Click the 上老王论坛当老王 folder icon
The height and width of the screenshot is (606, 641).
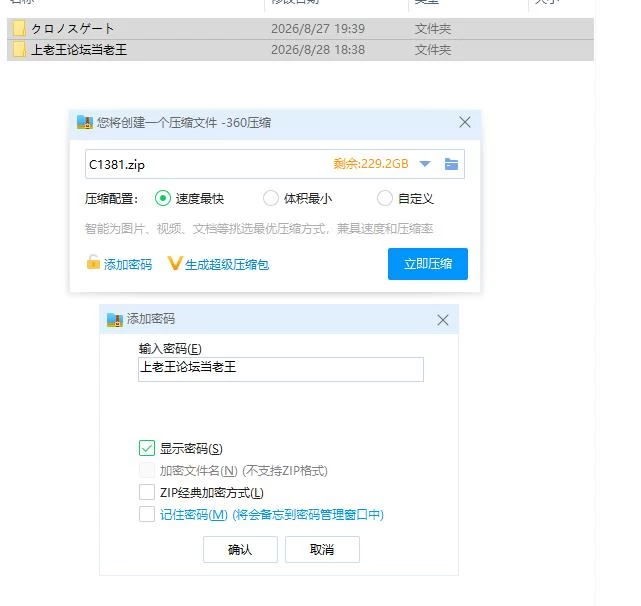click(x=19, y=49)
